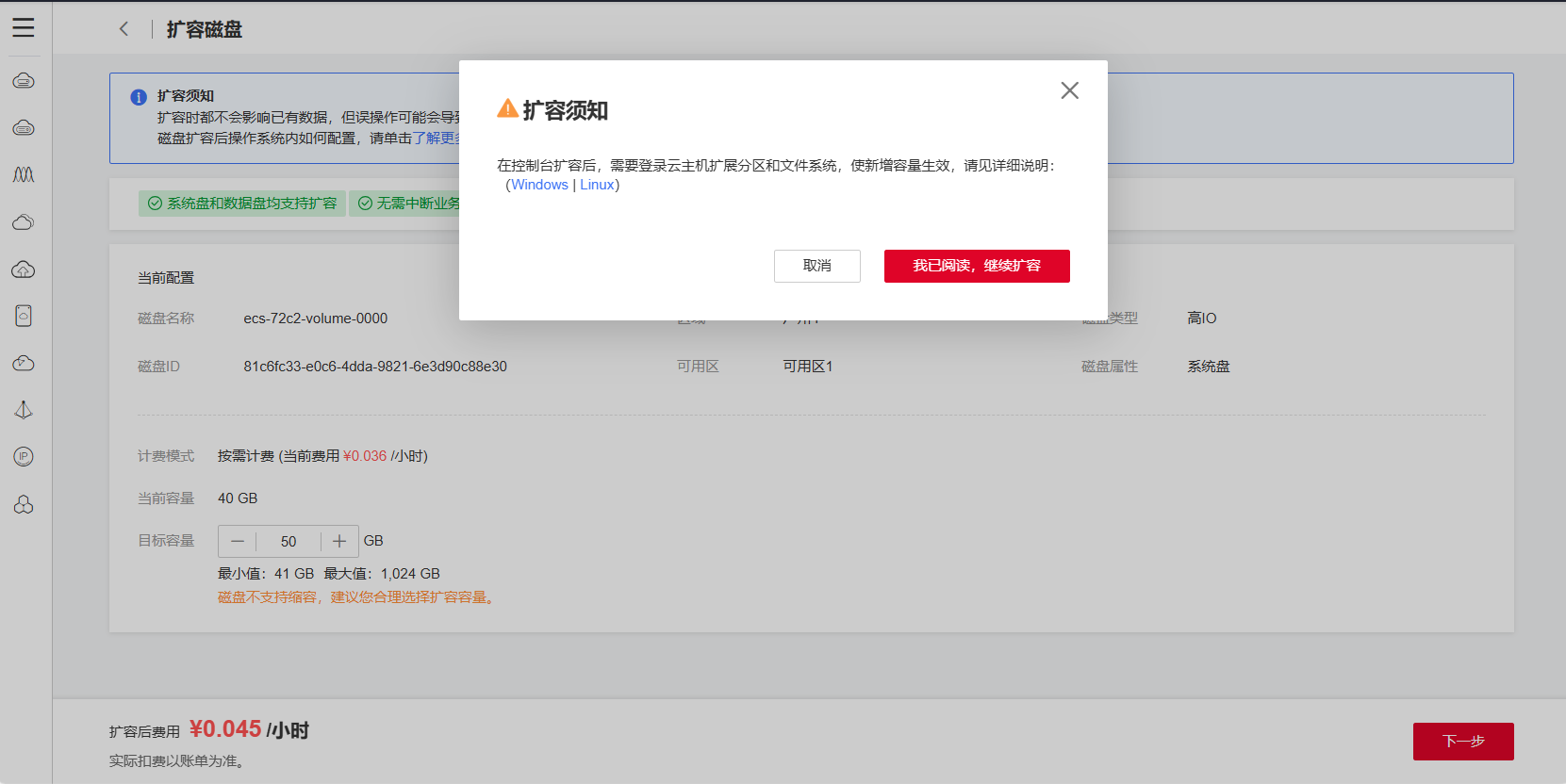Click the 系统盘和数据盘均支持扩容 tag
The height and width of the screenshot is (784, 1566).
coord(242,204)
